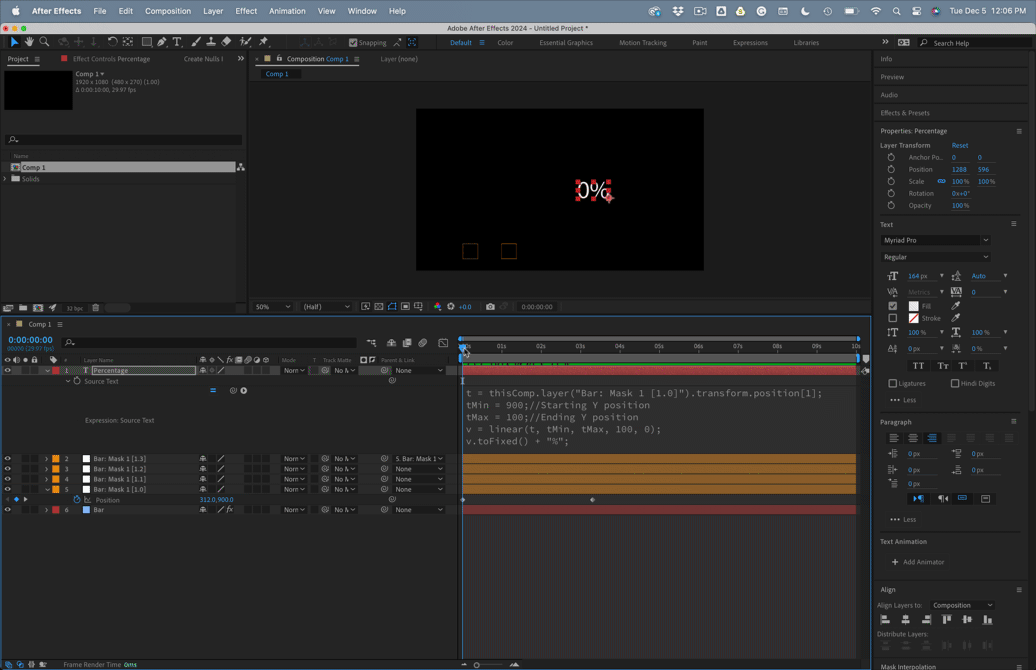Image resolution: width=1036 pixels, height=670 pixels.
Task: Click the expression language menu play icon
Action: click(244, 391)
